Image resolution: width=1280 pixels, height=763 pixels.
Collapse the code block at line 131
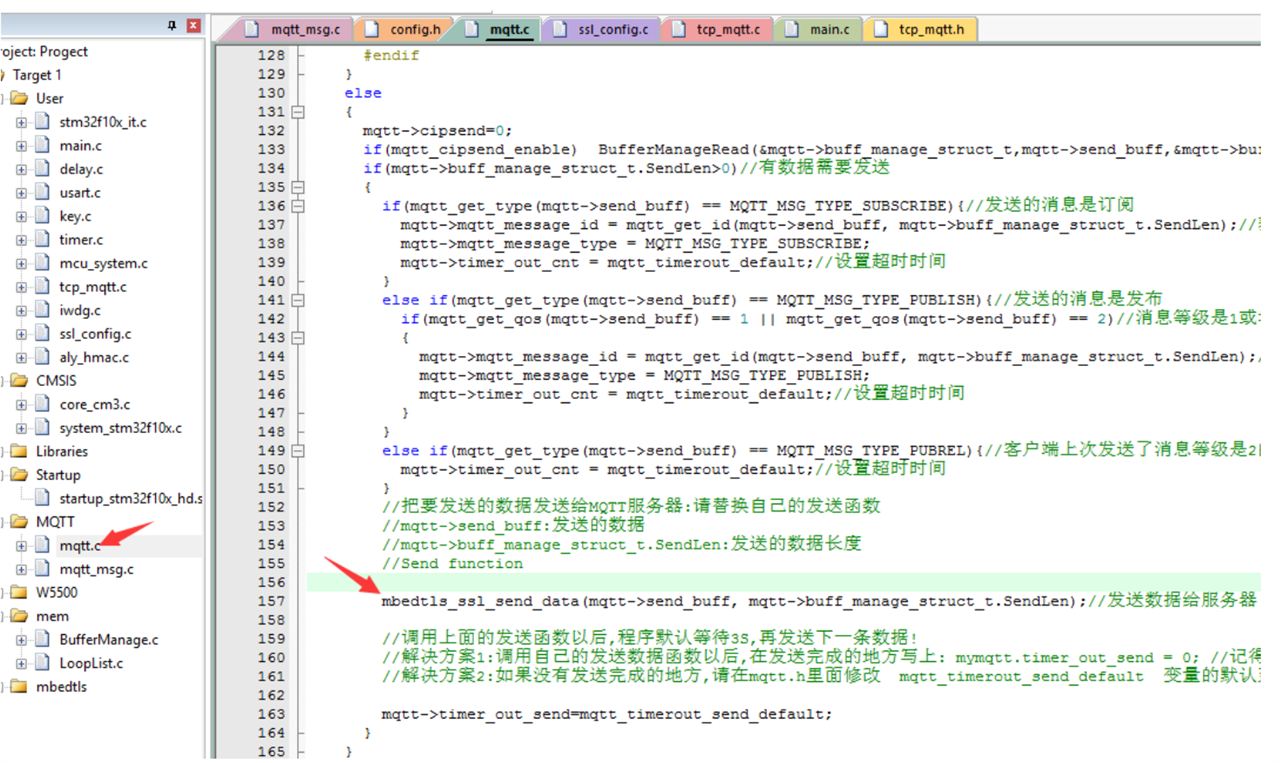tap(297, 112)
